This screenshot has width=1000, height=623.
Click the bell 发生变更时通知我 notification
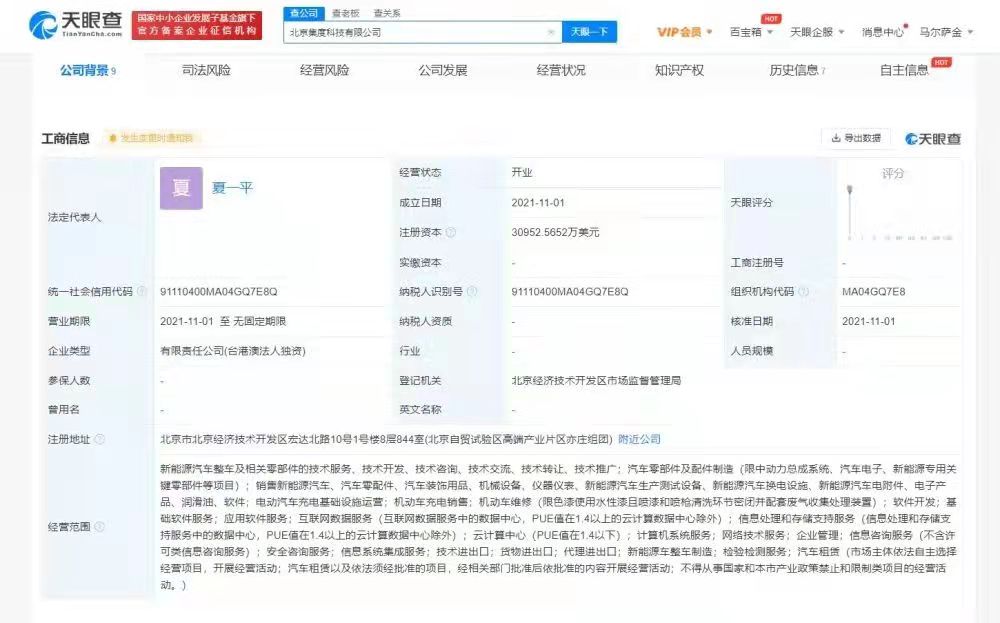[151, 138]
